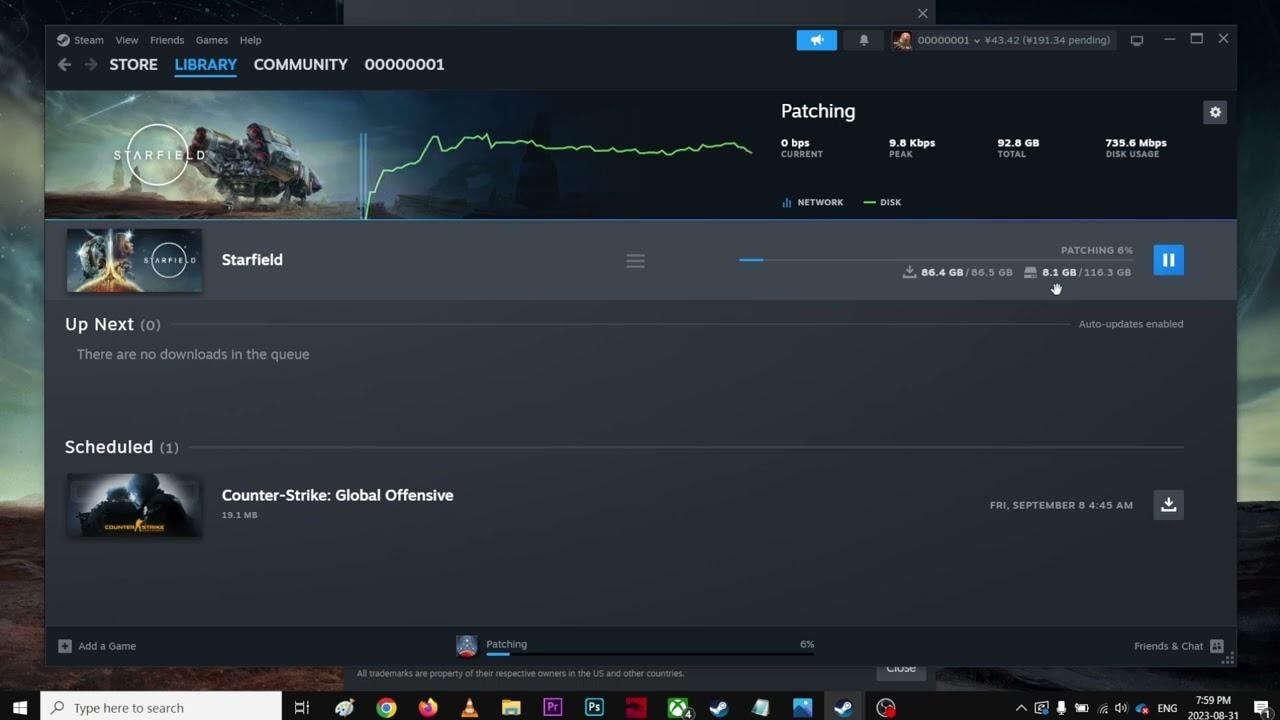Open the Friends menu
The height and width of the screenshot is (720, 1280).
[167, 40]
